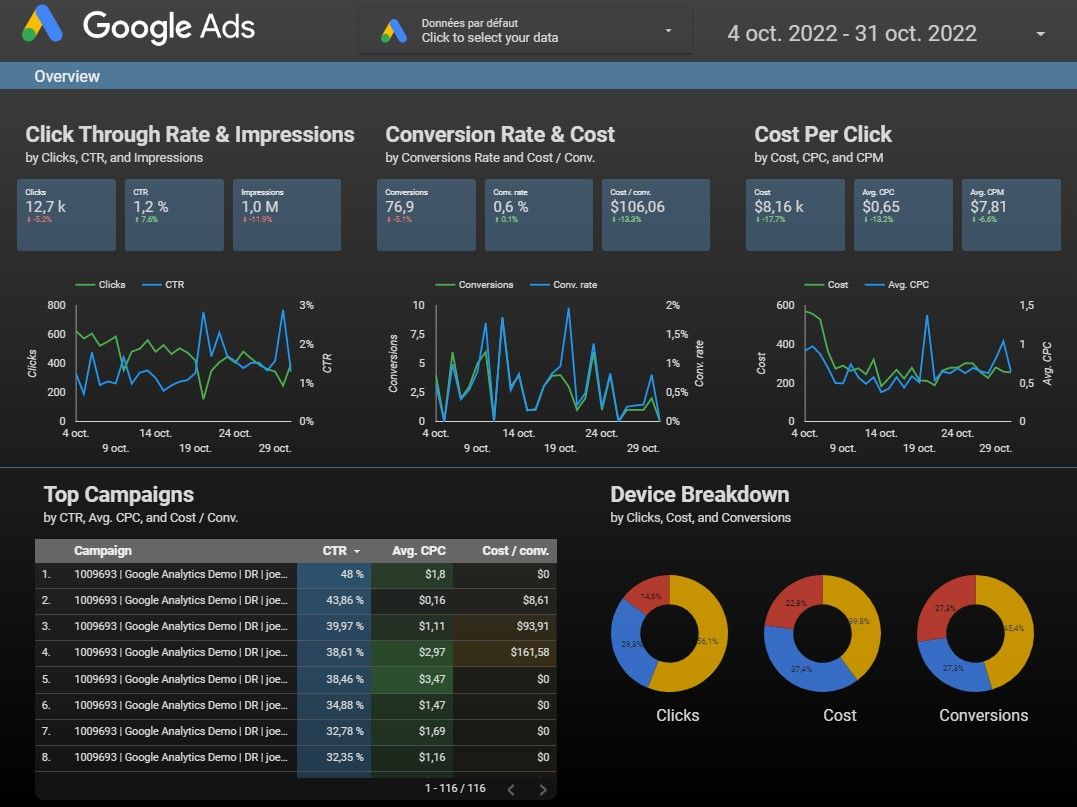Select the Overview tab
1077x807 pixels.
[x=67, y=76]
